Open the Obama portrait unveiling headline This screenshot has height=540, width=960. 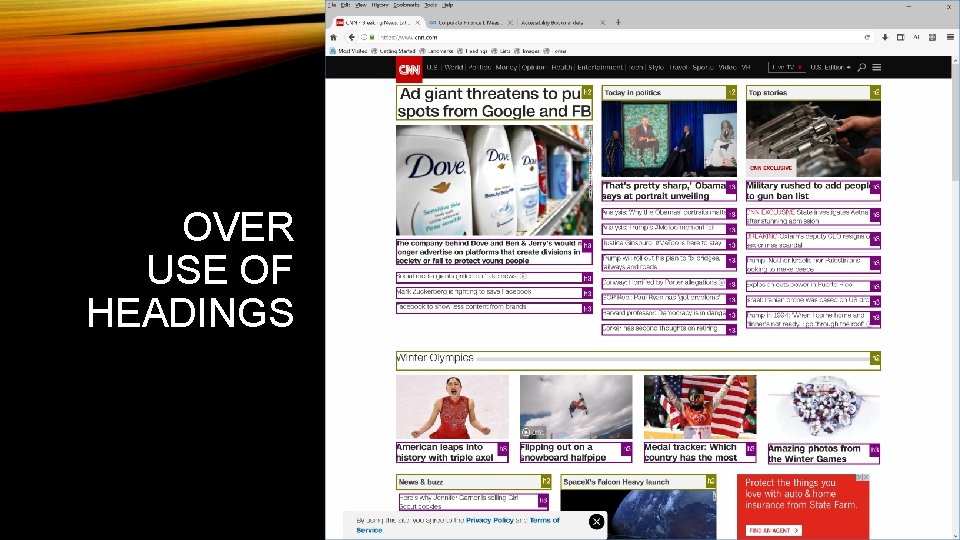tap(669, 190)
